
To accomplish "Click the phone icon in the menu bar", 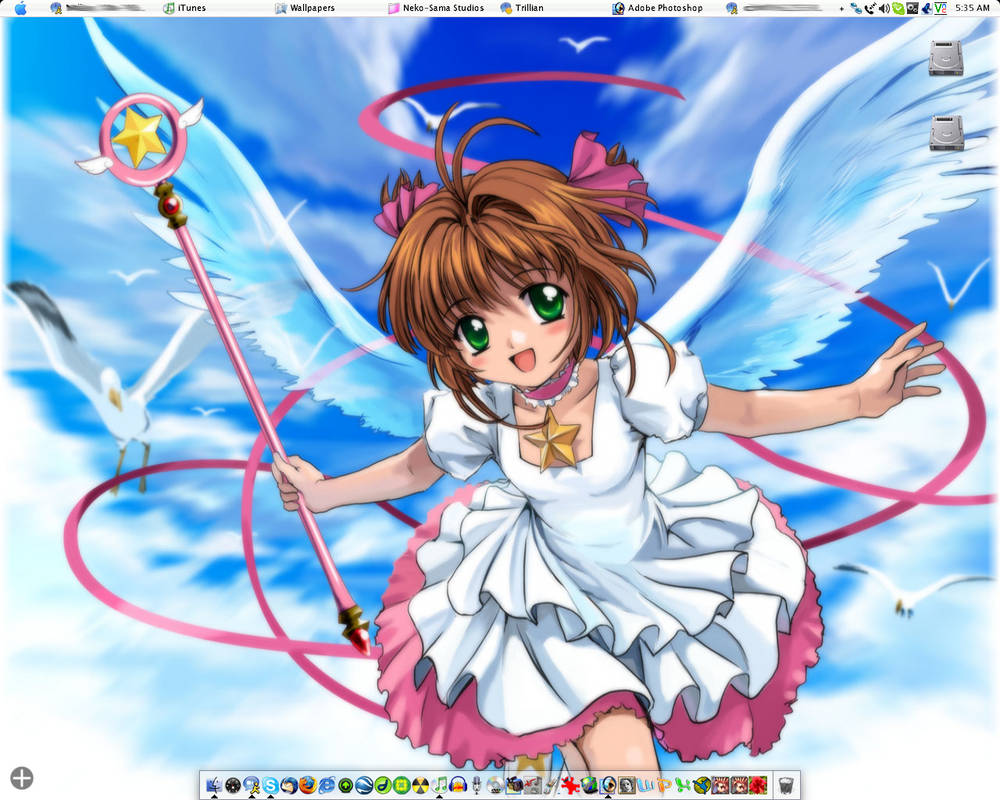I will [x=870, y=8].
